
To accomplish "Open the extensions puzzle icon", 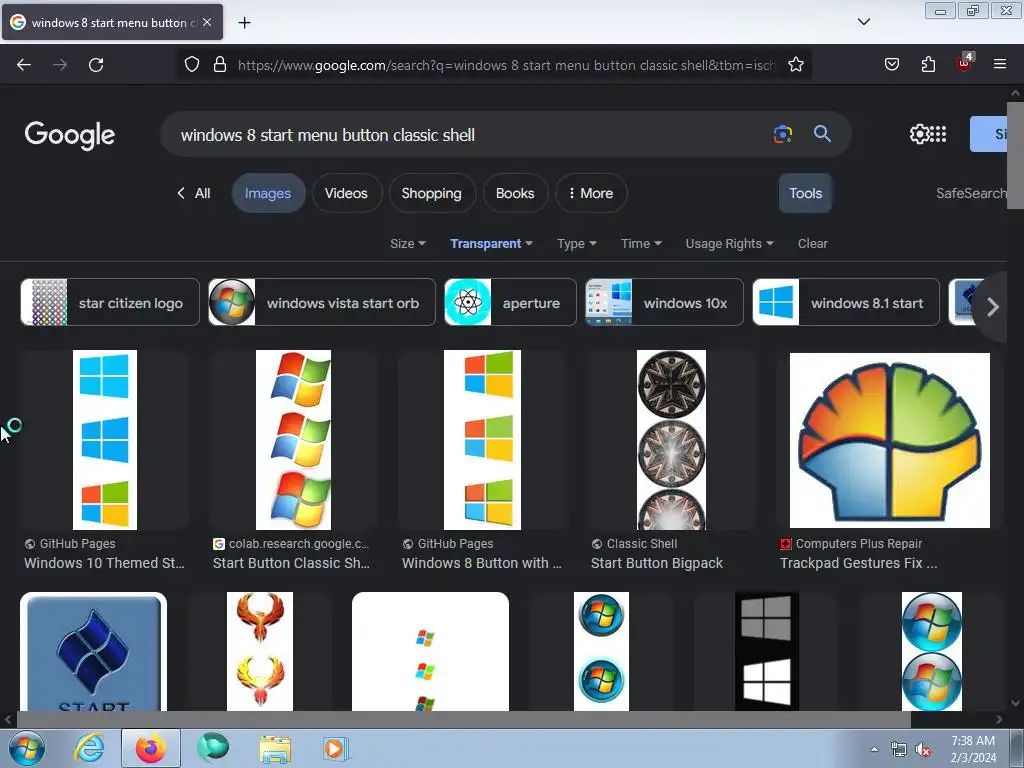I will [x=928, y=65].
